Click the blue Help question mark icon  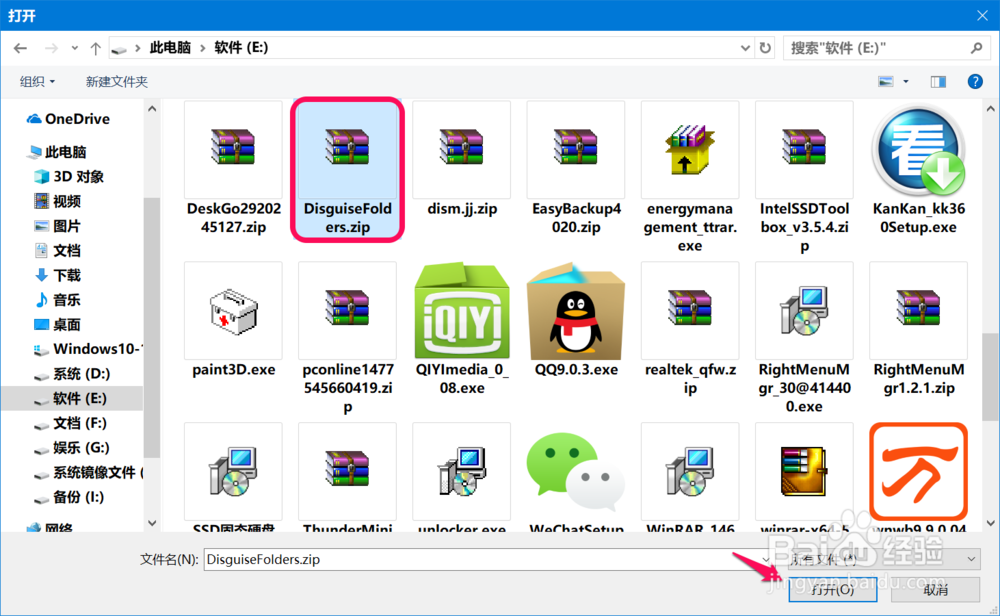tap(975, 81)
